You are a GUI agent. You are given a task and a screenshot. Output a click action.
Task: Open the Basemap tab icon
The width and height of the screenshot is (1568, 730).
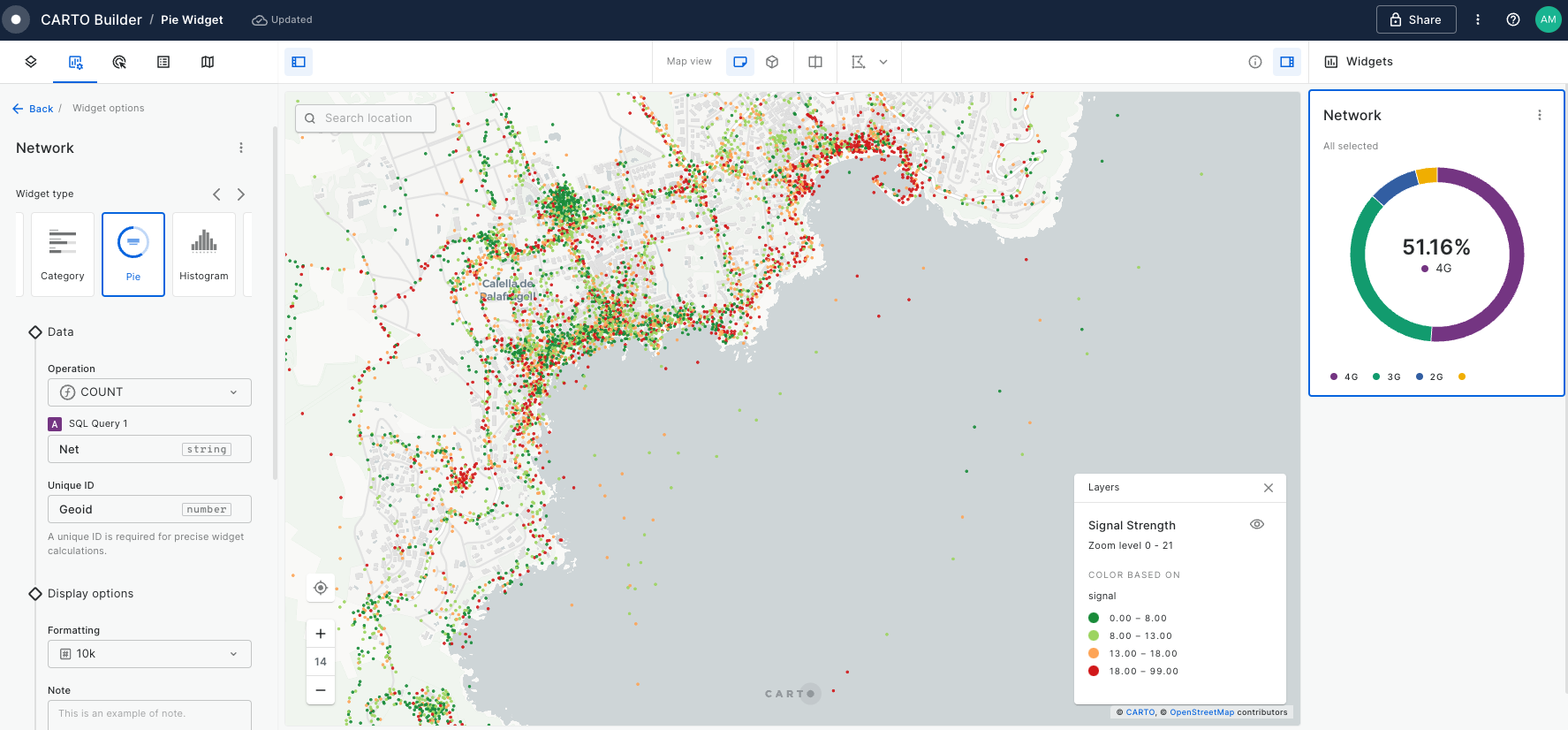[208, 62]
